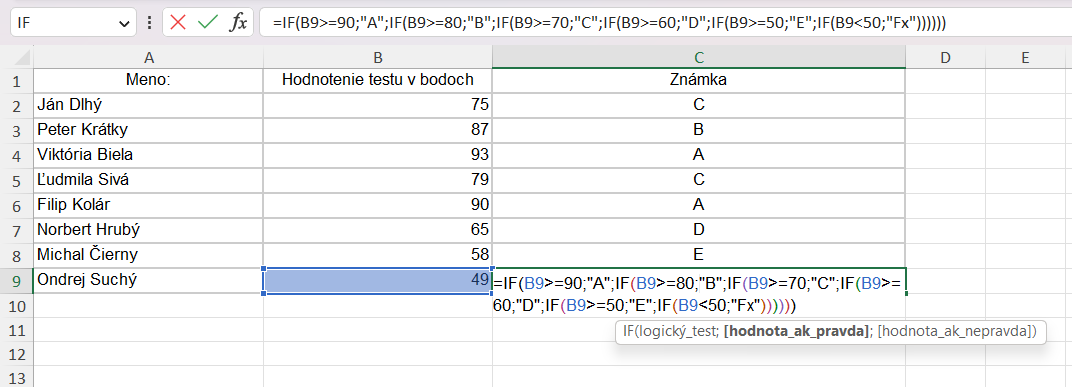Click cell containing Ján Dlhý

coord(148,105)
